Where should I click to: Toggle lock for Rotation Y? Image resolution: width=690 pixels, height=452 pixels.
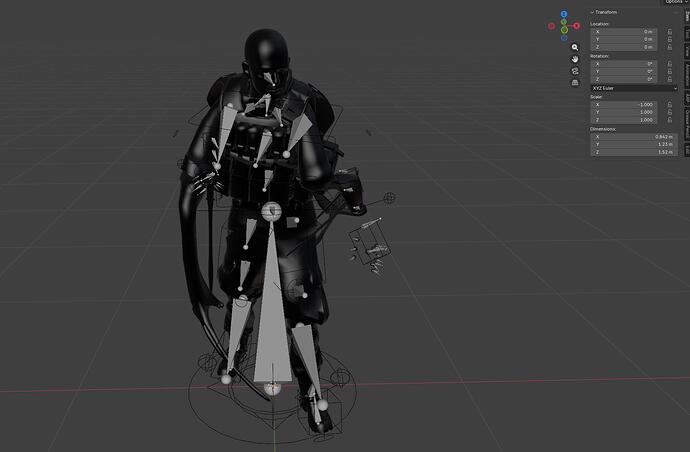click(669, 72)
